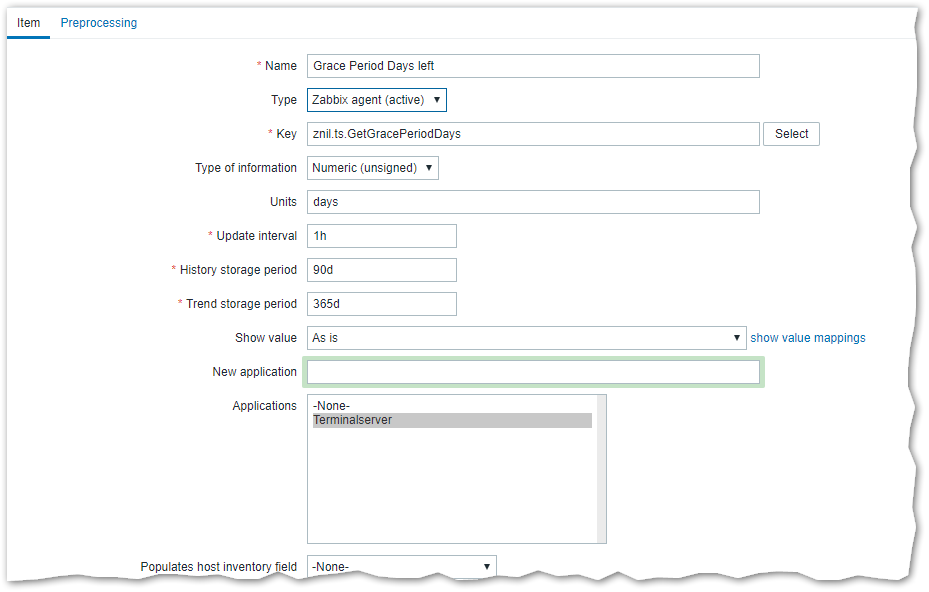Click the New application label
Viewport: 929px width, 592px height.
pos(254,372)
